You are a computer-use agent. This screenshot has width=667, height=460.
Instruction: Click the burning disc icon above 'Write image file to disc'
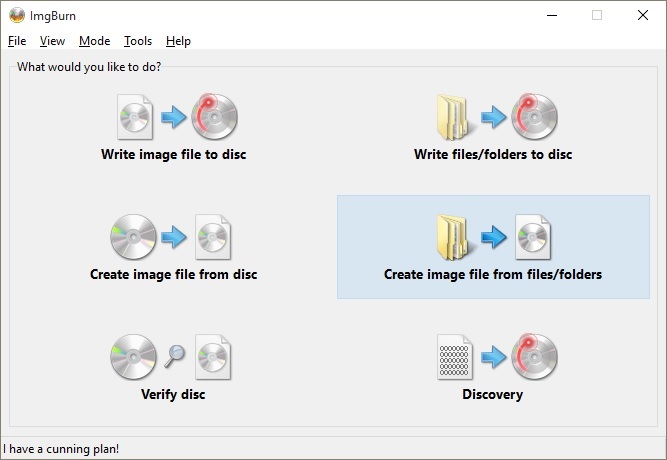pos(214,117)
